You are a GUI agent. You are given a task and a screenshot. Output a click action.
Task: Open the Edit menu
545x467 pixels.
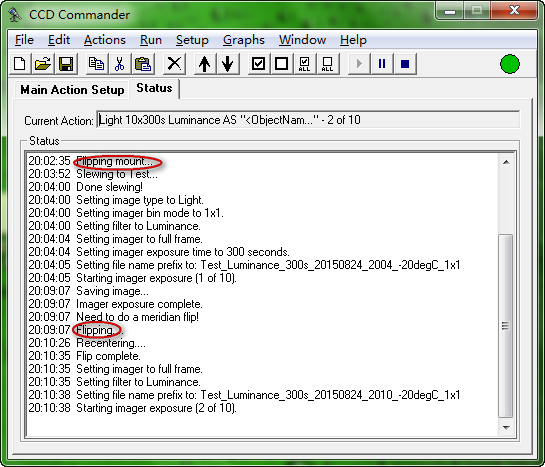pos(59,40)
